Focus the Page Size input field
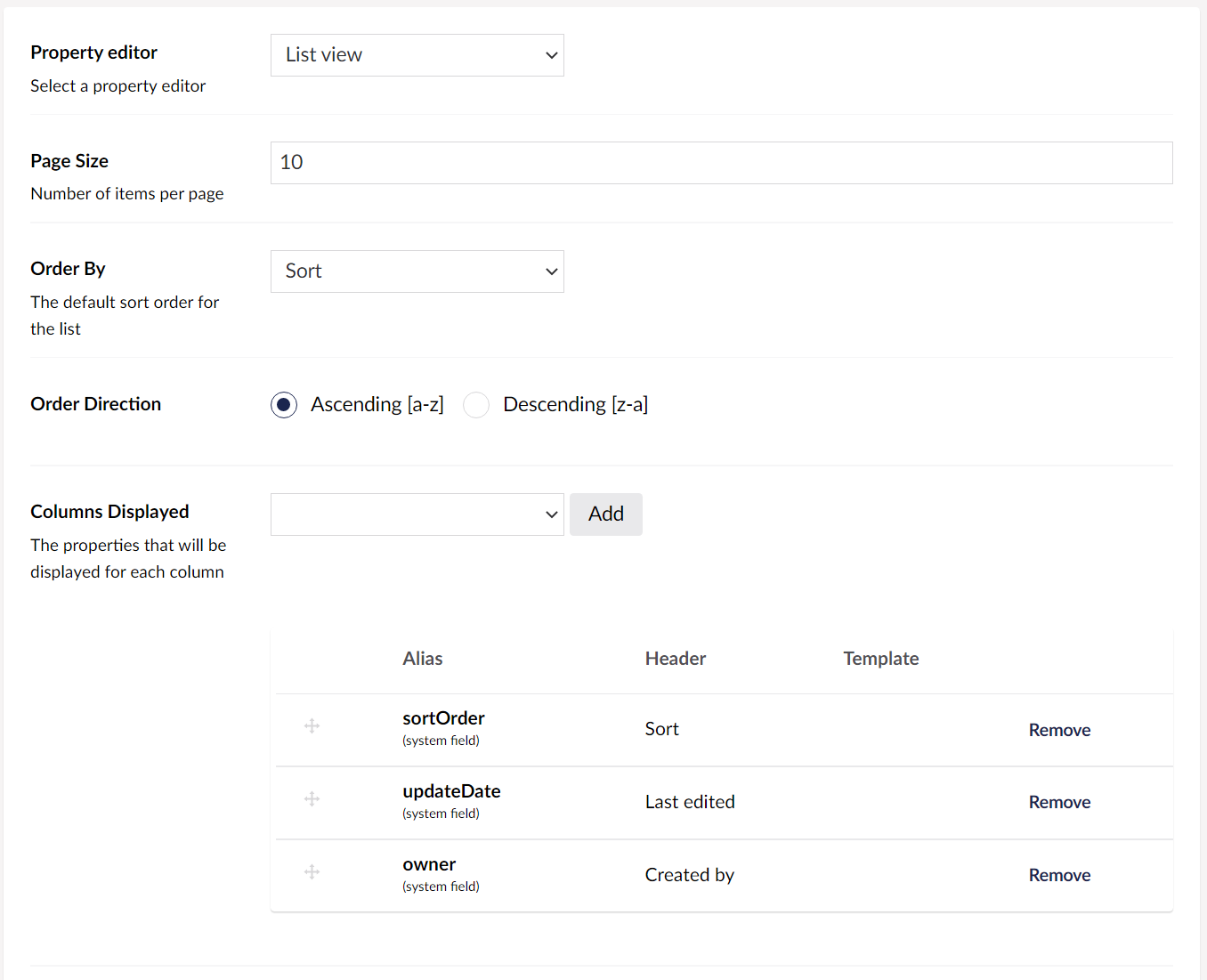 [722, 163]
